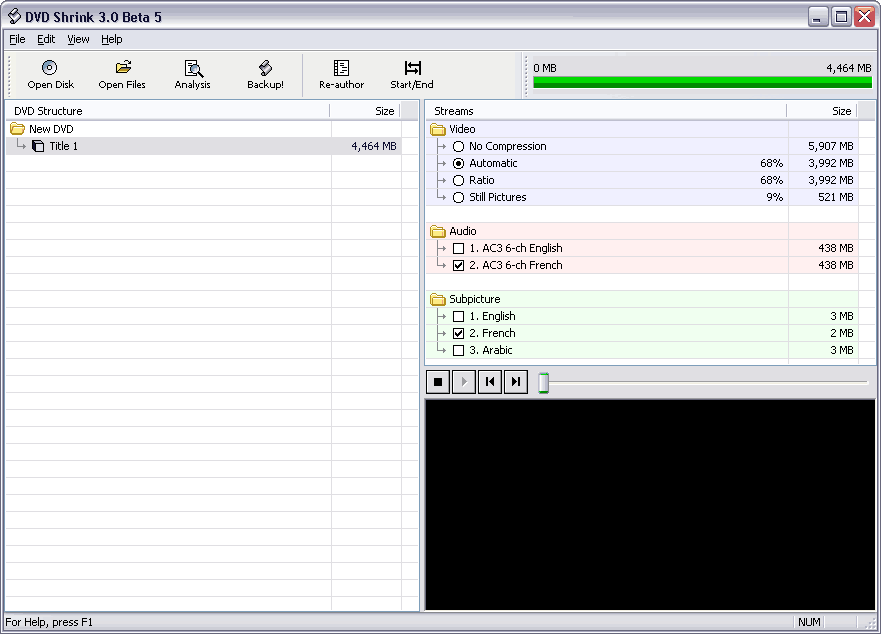Screen dimensions: 881x634
Task: Enable English subpicture stream
Action: [x=458, y=316]
